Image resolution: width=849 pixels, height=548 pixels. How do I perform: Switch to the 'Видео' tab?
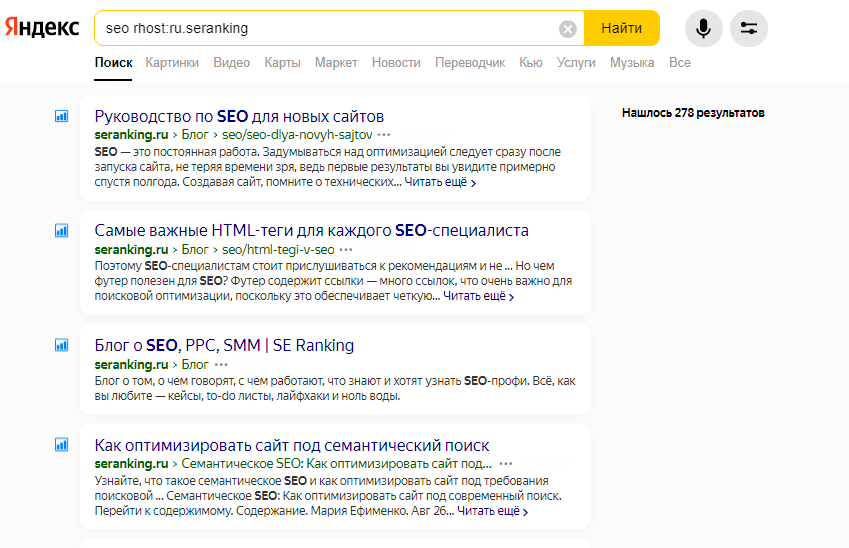click(232, 63)
